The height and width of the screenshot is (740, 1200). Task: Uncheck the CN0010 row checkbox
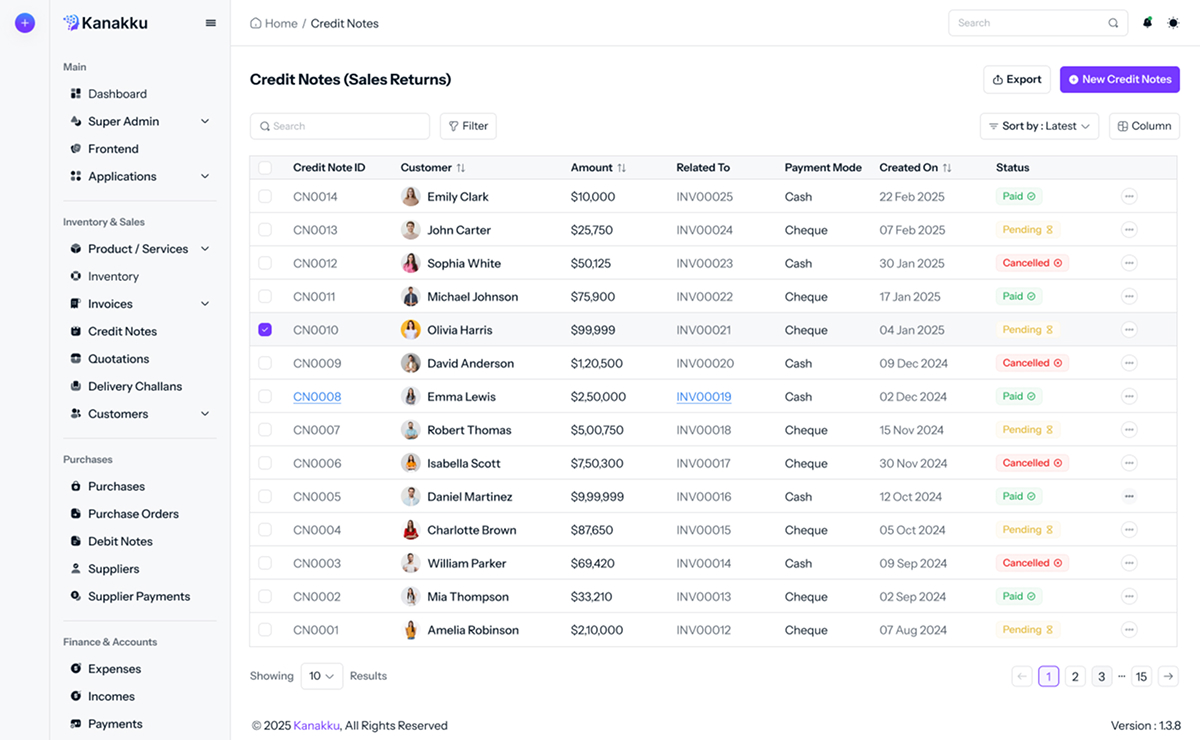coord(265,330)
